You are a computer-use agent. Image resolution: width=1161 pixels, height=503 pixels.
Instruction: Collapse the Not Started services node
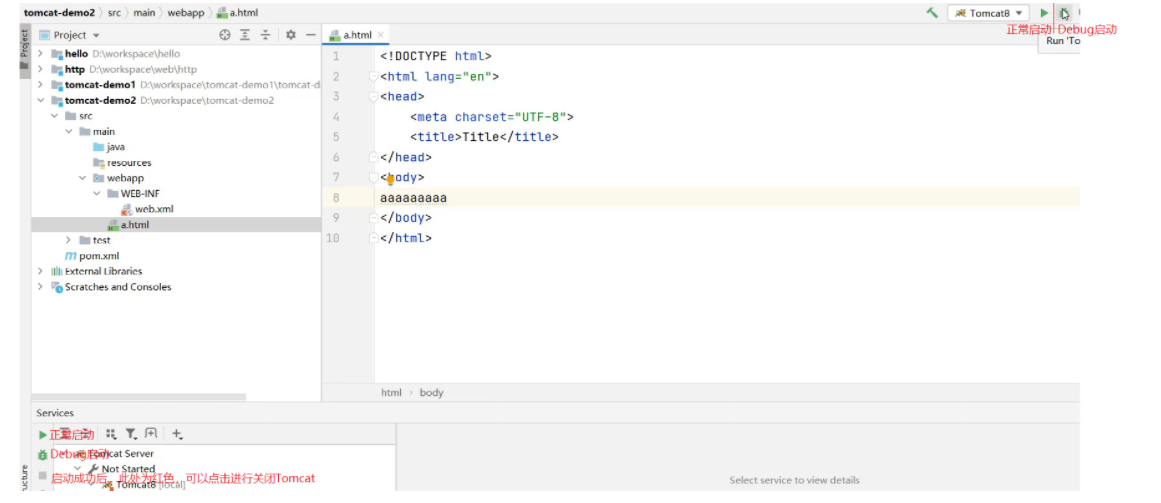point(78,469)
